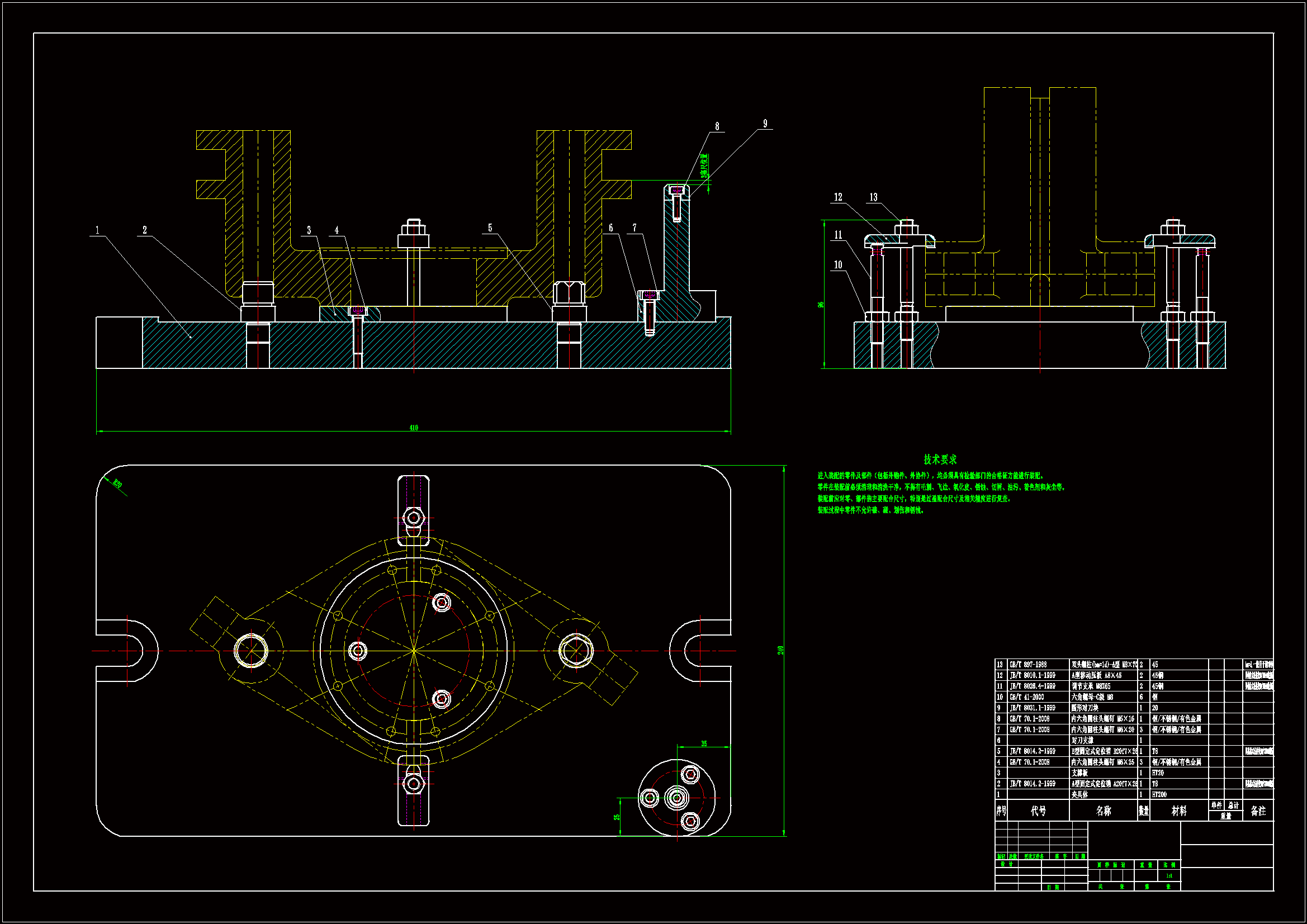Click the part balloon number 1
The width and height of the screenshot is (1307, 924).
(97, 230)
